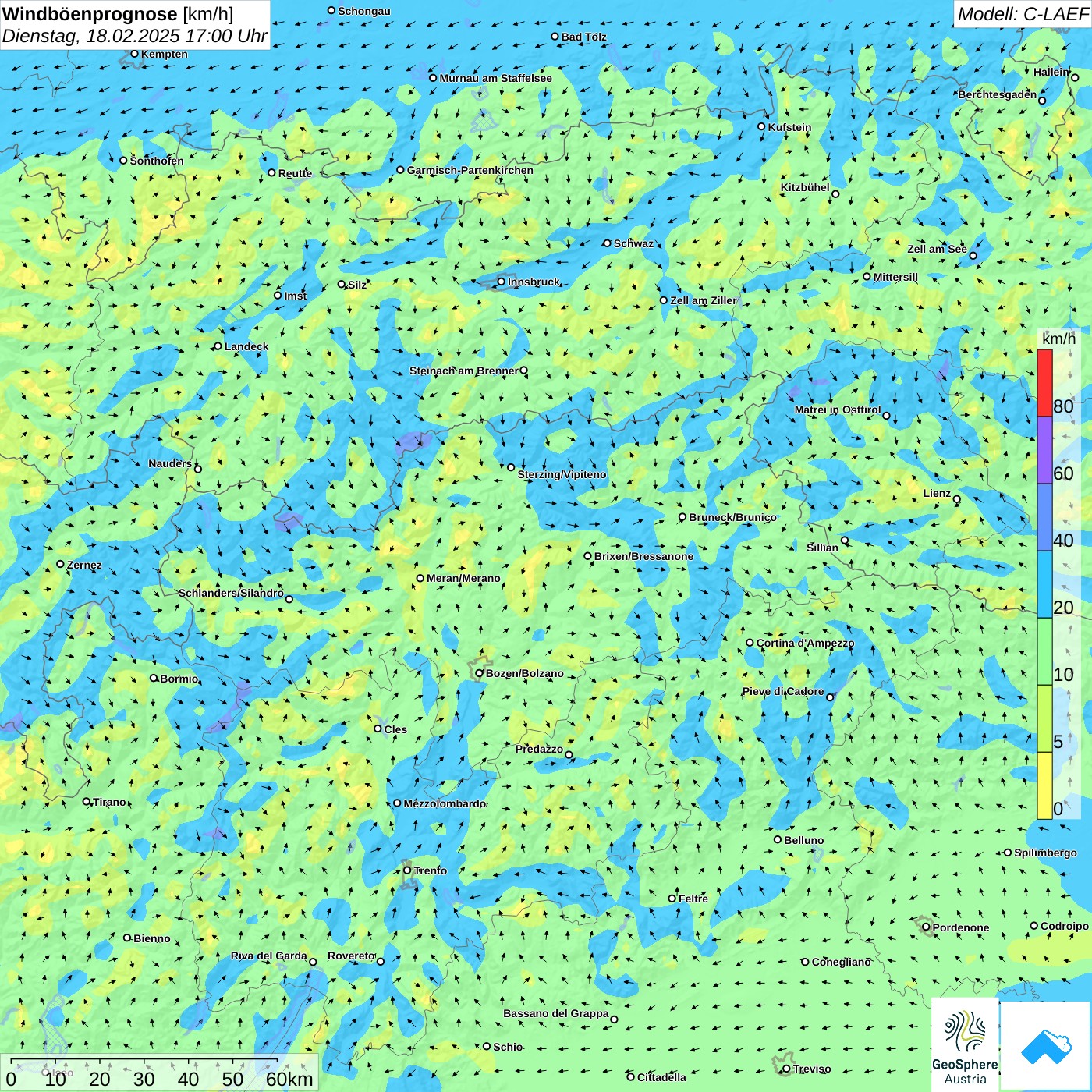1092x1092 pixels.
Task: Click the Bienno label
Action: pyautogui.click(x=152, y=938)
